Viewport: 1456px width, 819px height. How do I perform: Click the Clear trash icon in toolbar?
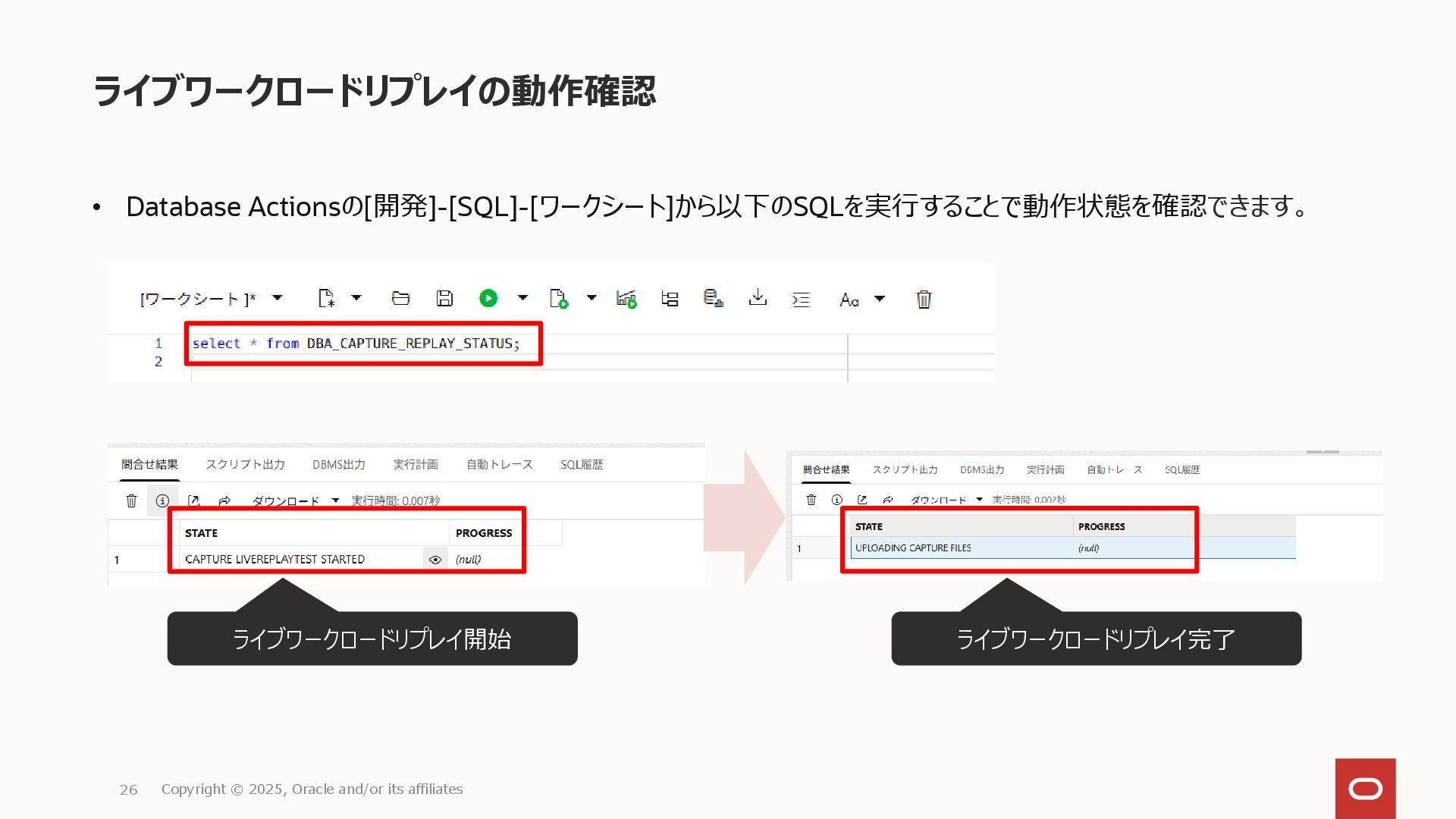[924, 300]
